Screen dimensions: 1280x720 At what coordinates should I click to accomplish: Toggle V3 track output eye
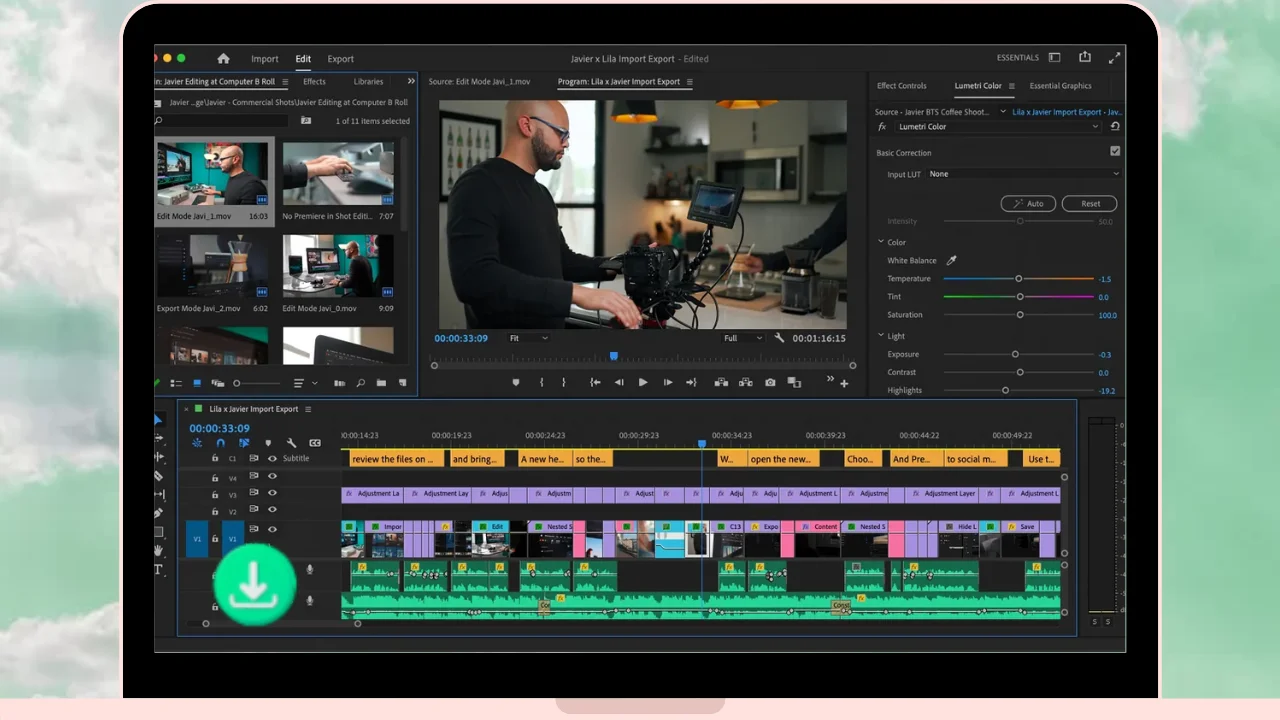tap(272, 493)
